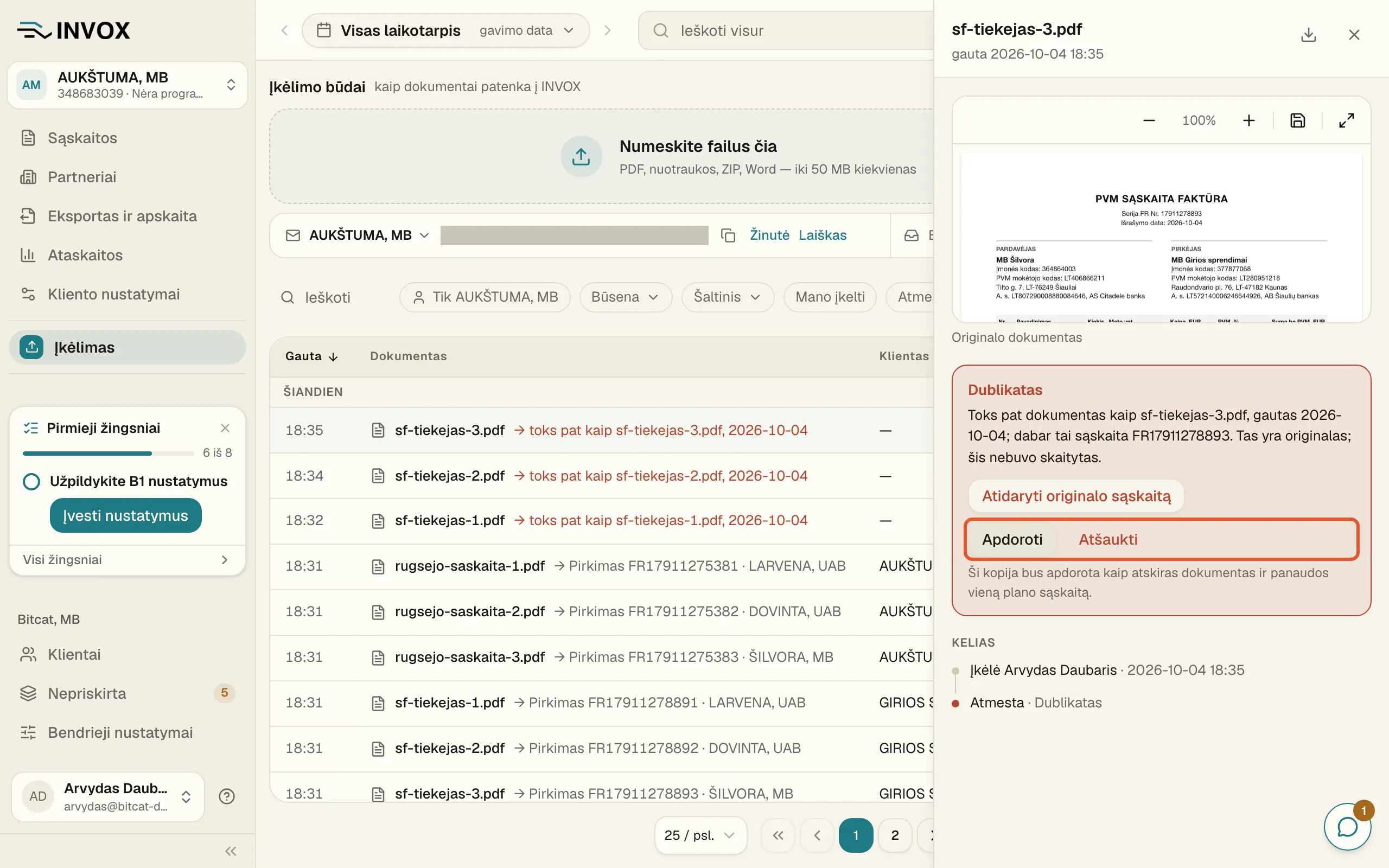Open the Žinutė link

point(769,235)
